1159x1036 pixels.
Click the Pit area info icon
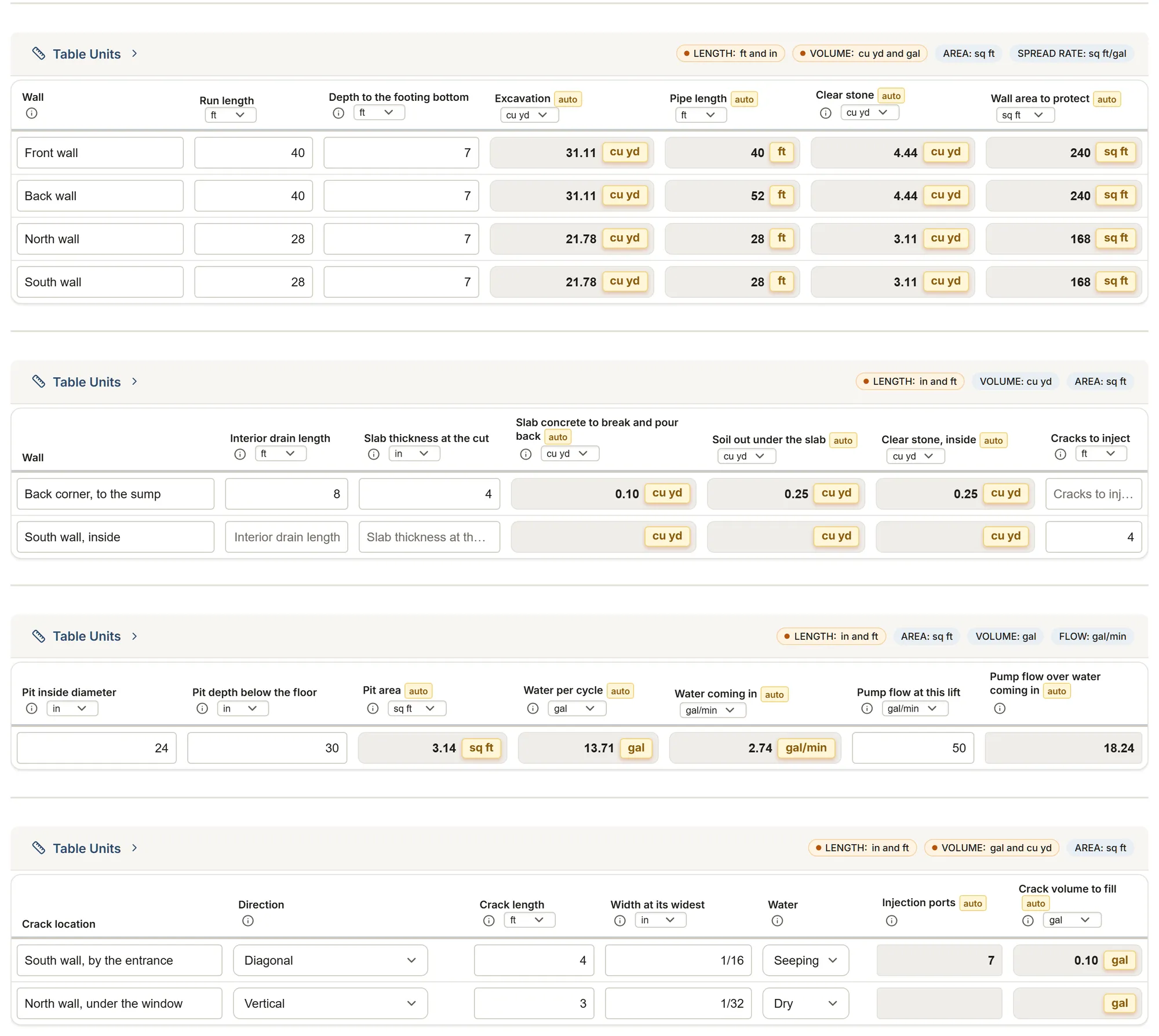[x=373, y=709]
